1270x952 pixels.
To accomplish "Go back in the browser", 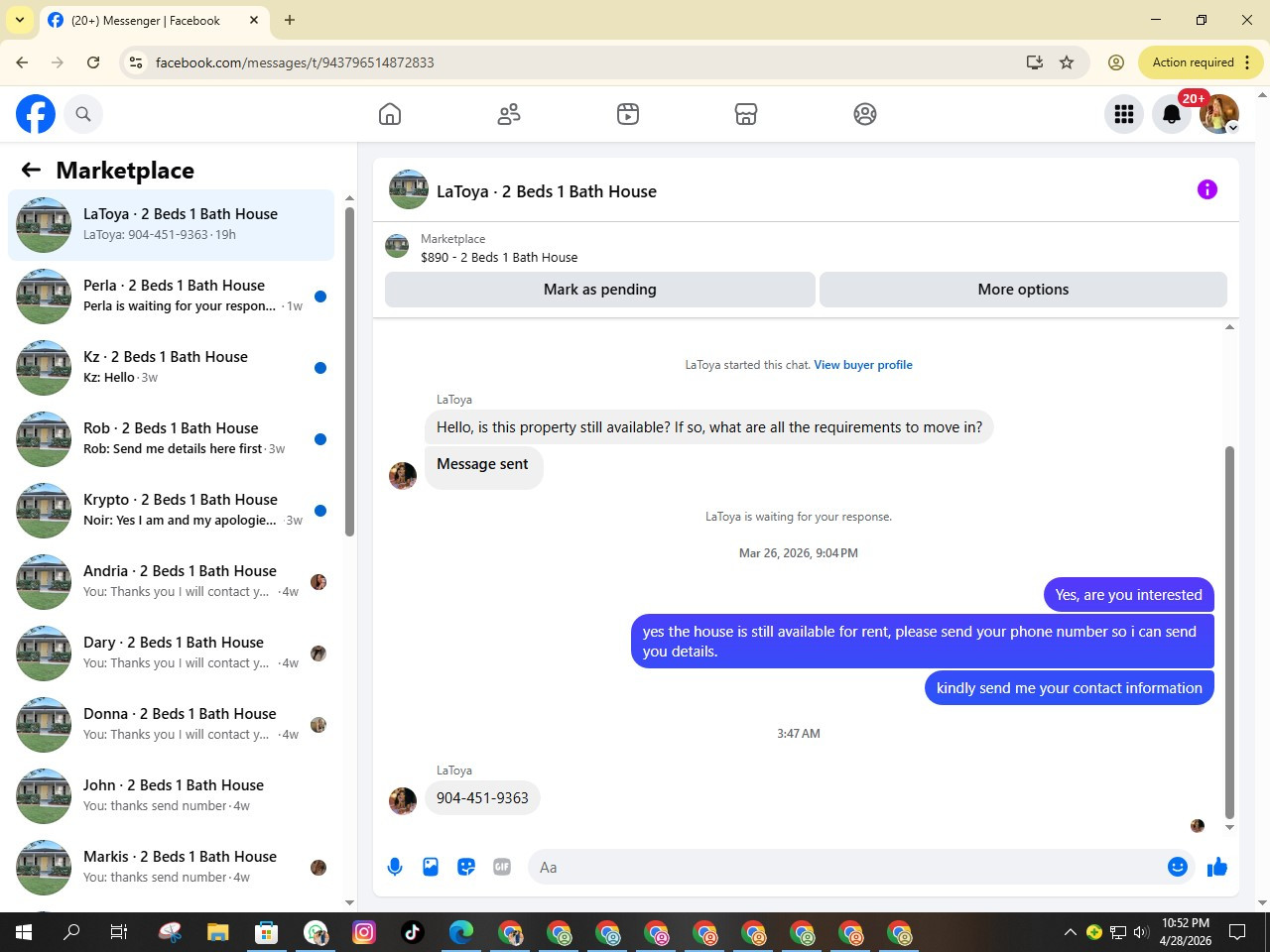I will click(x=22, y=62).
